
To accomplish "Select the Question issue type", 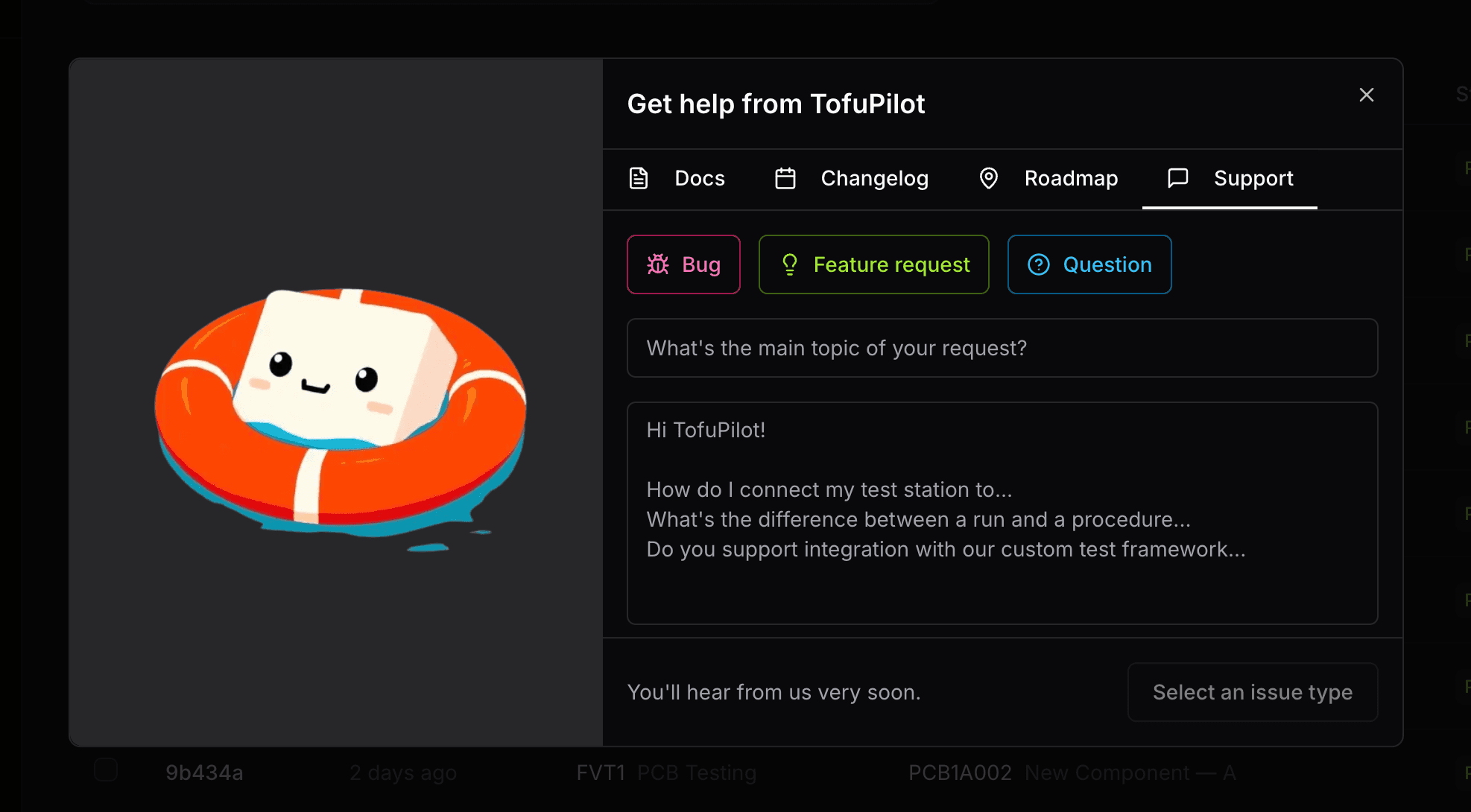I will coord(1089,264).
